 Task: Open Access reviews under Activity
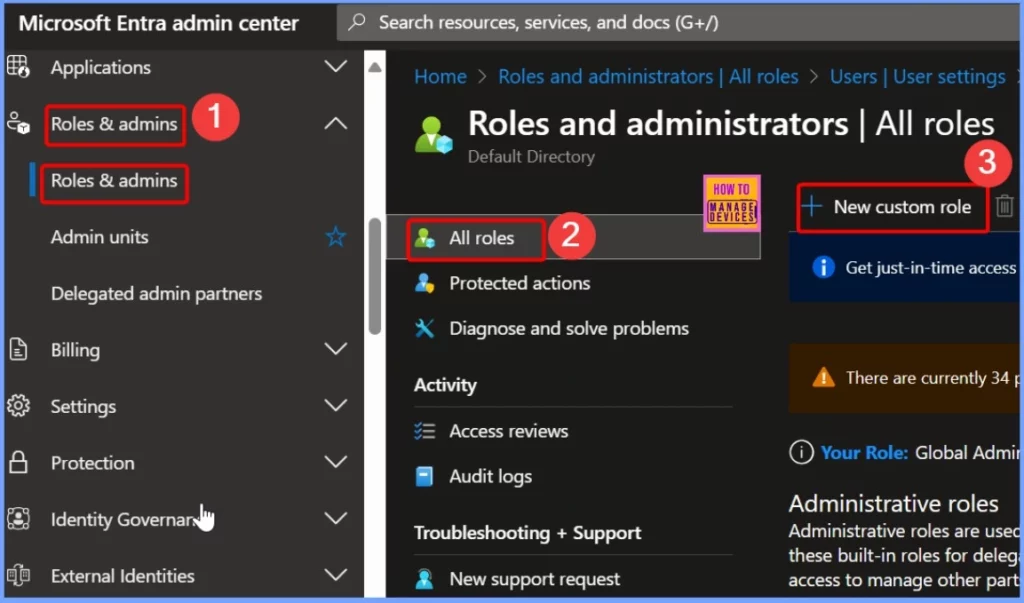[508, 431]
